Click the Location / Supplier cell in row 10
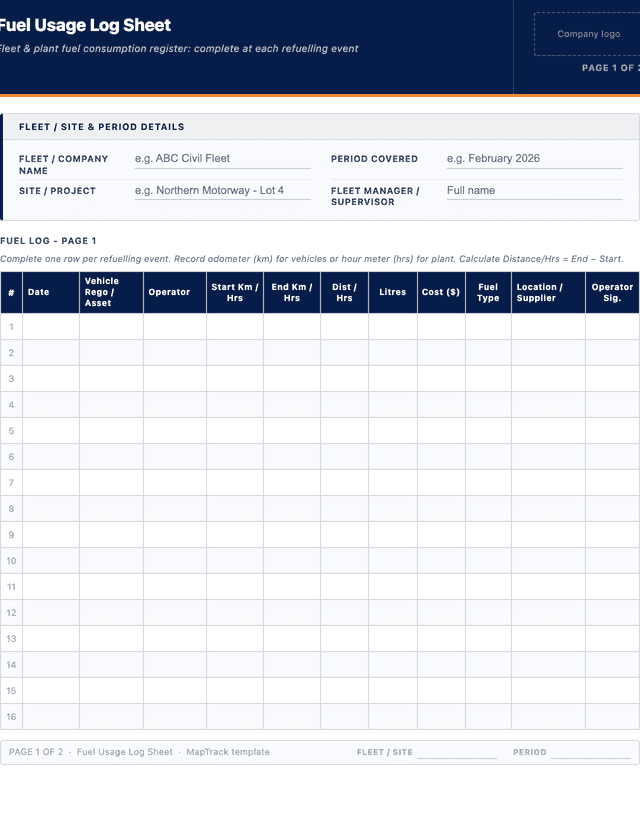Screen dimensions: 640x832 548,561
